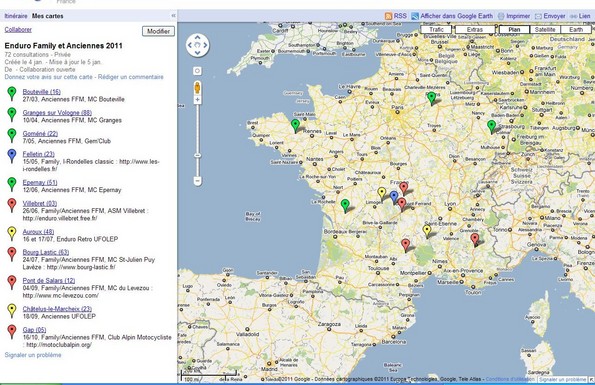Click the RSS feed icon
Image resolution: width=595 pixels, height=385 pixels.
coord(388,16)
